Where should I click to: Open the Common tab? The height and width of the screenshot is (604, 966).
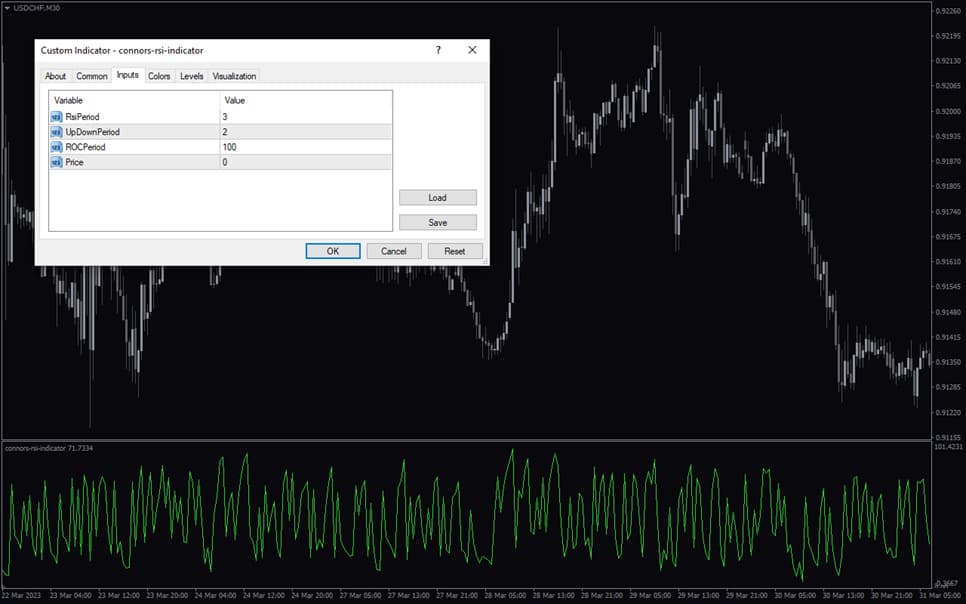point(91,75)
